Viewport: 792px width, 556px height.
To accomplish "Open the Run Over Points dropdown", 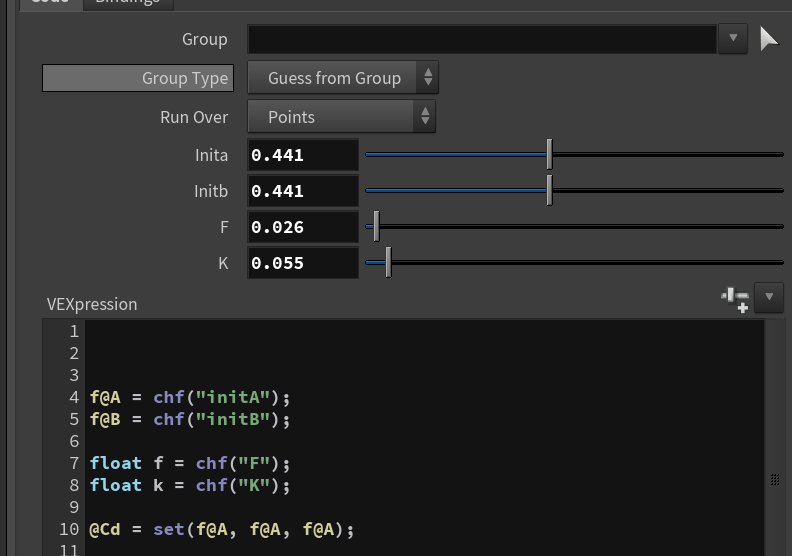I will (341, 117).
